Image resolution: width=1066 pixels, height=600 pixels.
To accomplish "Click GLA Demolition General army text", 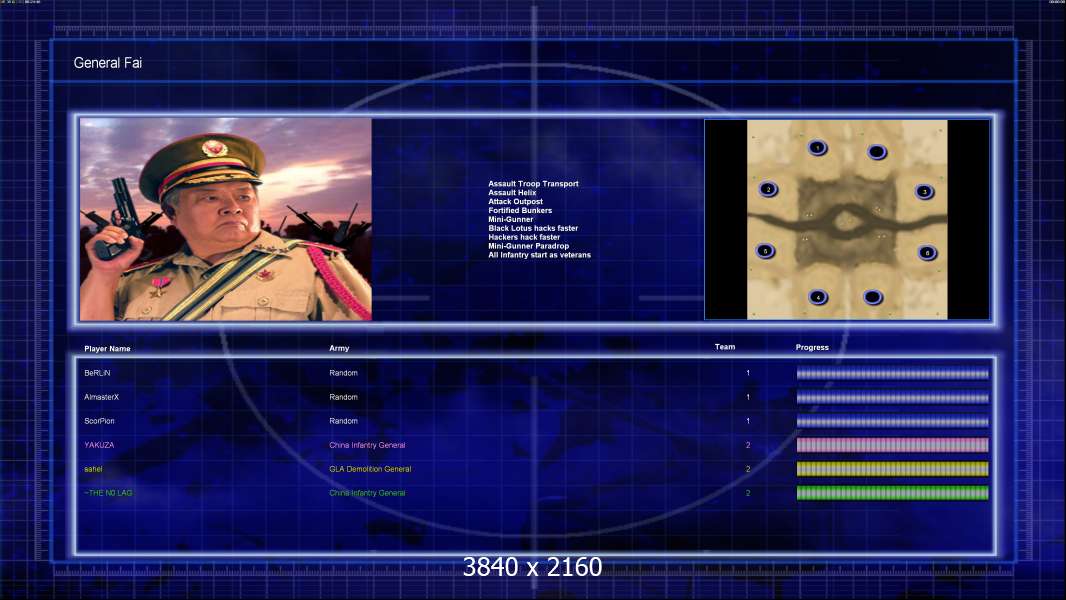I will coord(370,469).
